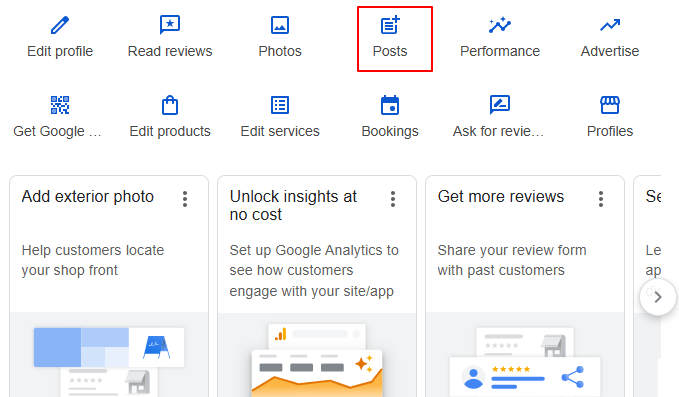Open the Read reviews star-bubble icon
This screenshot has height=397, width=679.
(x=170, y=25)
